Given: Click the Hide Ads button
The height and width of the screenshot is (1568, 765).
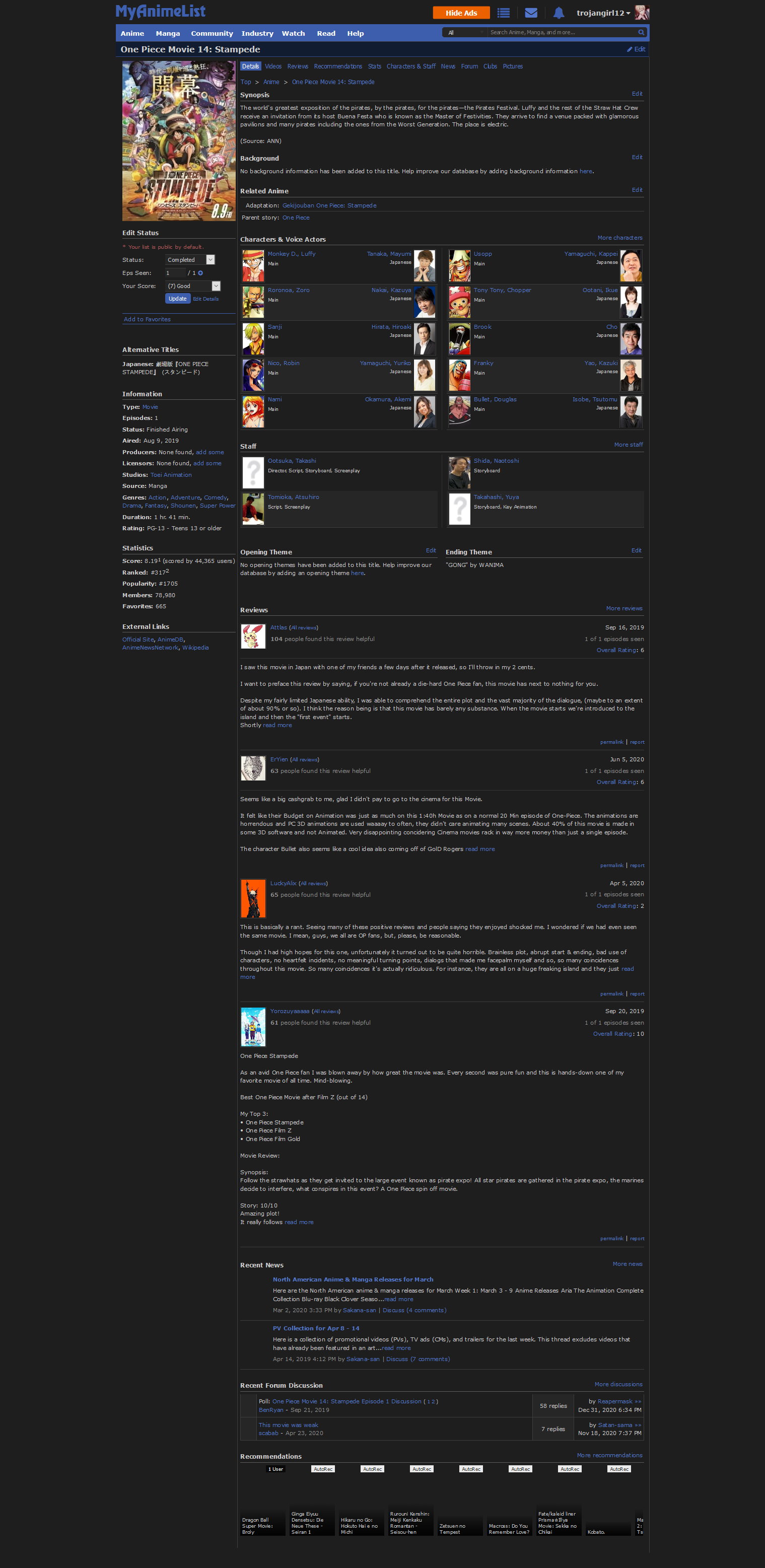Looking at the screenshot, I should tap(461, 13).
